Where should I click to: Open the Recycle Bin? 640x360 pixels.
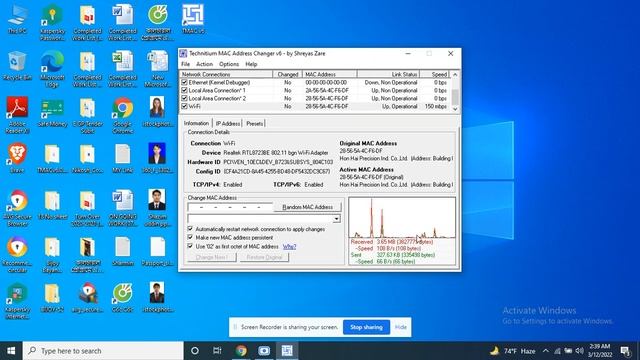17,65
